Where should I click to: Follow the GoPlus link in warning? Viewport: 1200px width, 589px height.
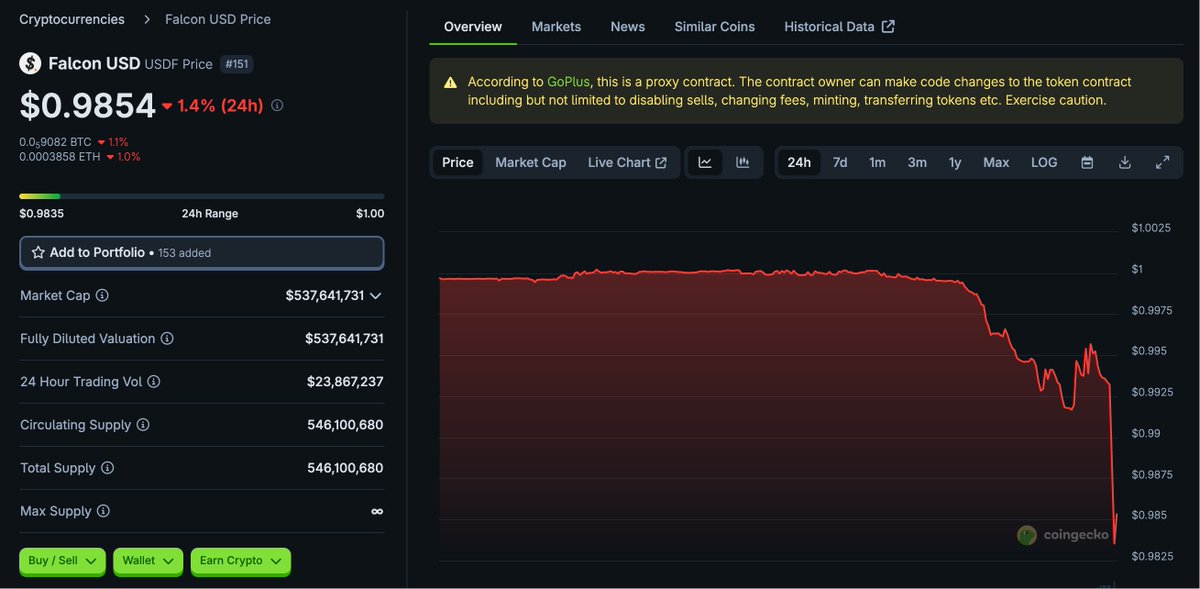tap(569, 82)
